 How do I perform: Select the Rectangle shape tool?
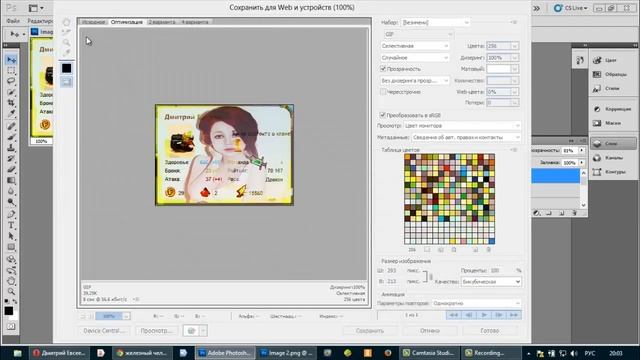11,247
